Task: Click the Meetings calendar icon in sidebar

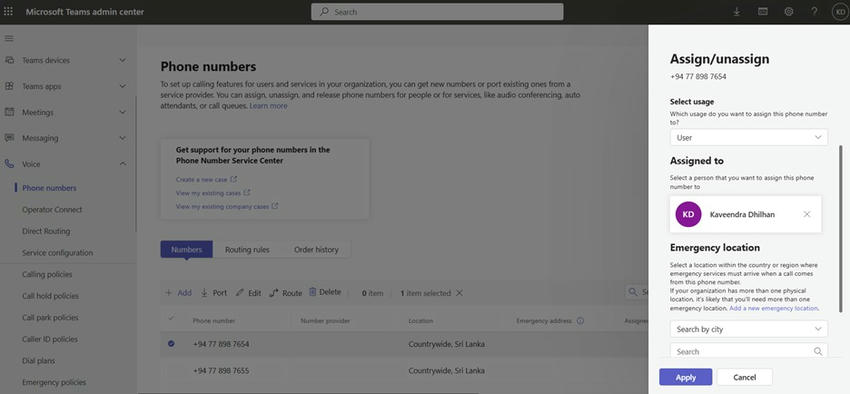Action: pyautogui.click(x=9, y=112)
